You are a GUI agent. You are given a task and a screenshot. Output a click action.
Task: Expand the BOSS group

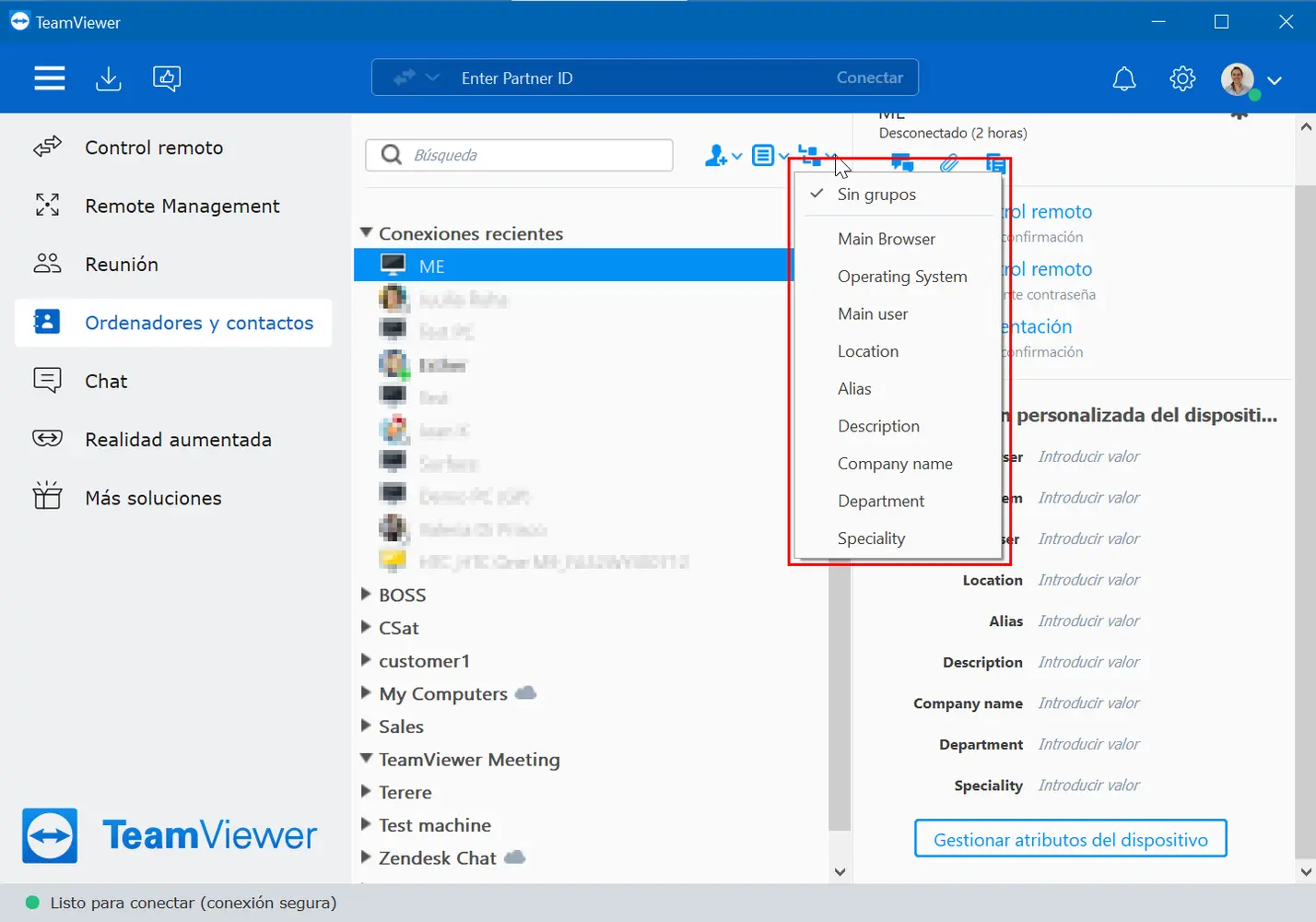pos(366,595)
